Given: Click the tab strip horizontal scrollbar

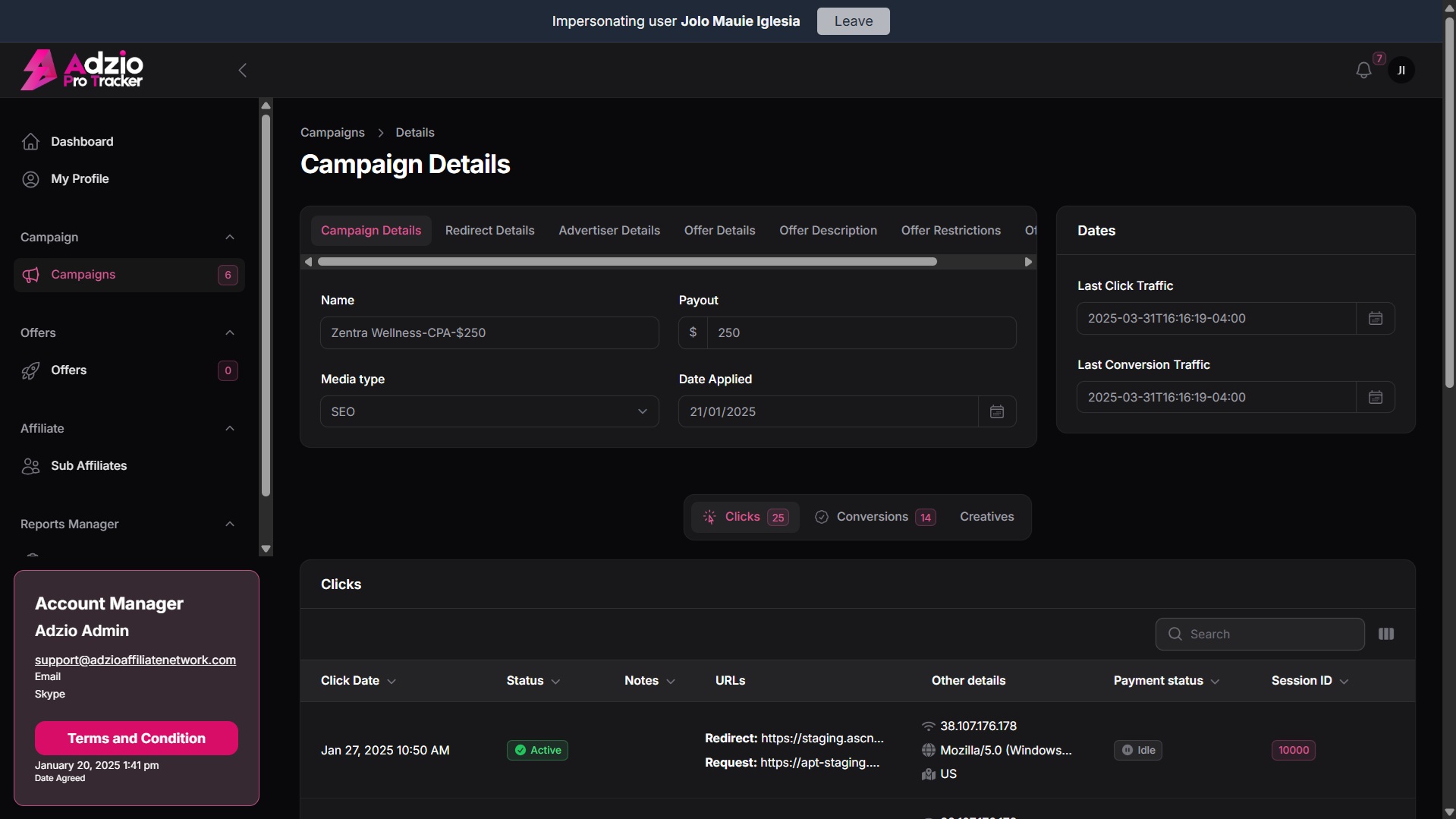Looking at the screenshot, I should pyautogui.click(x=627, y=262).
